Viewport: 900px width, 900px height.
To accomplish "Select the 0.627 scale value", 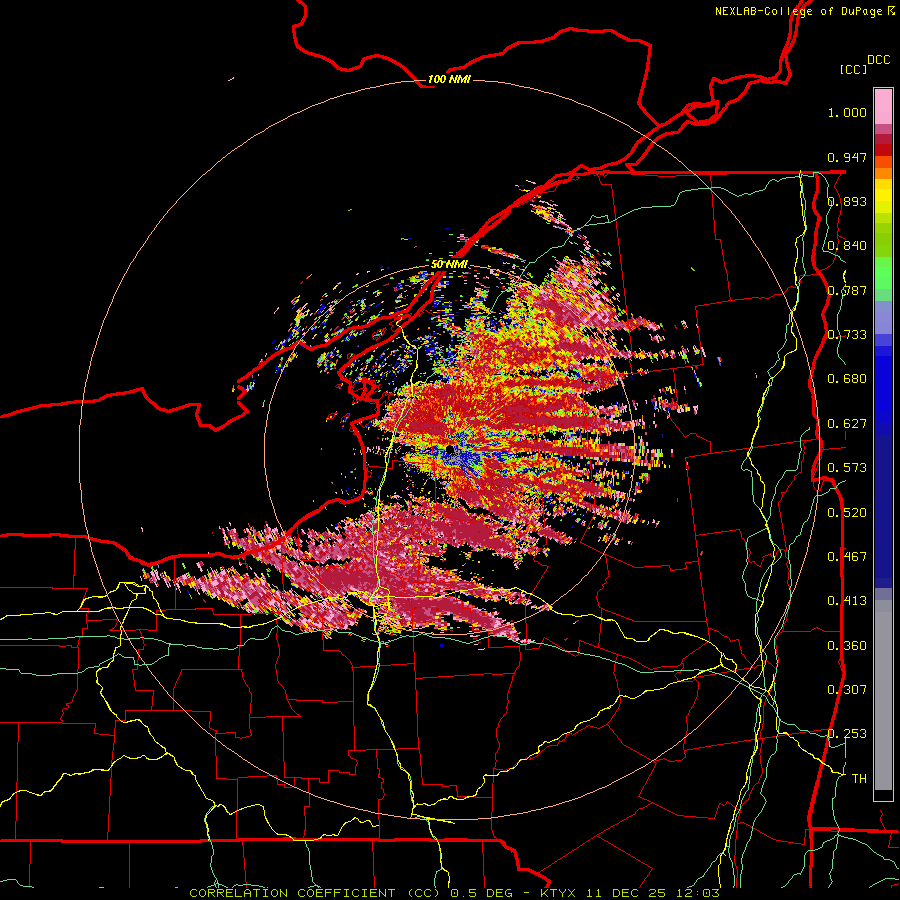I will (847, 424).
